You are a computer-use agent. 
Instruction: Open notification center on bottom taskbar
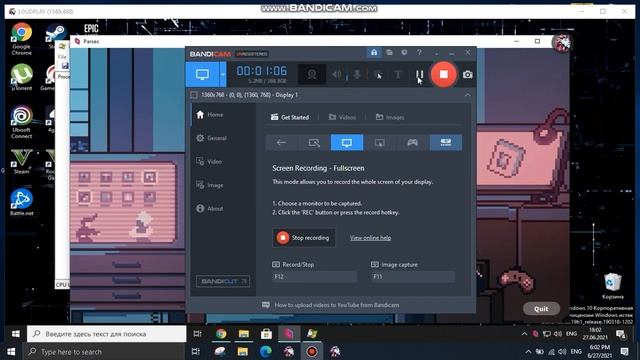point(624,352)
